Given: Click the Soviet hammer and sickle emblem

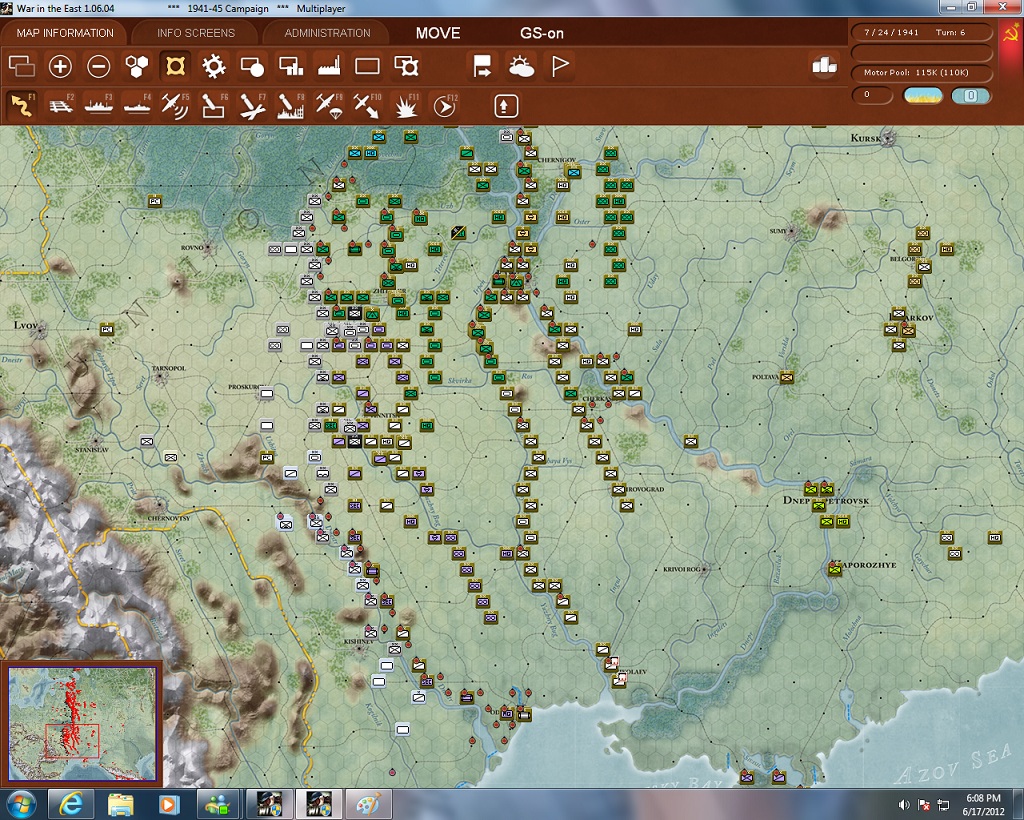Looking at the screenshot, I should [x=1010, y=33].
